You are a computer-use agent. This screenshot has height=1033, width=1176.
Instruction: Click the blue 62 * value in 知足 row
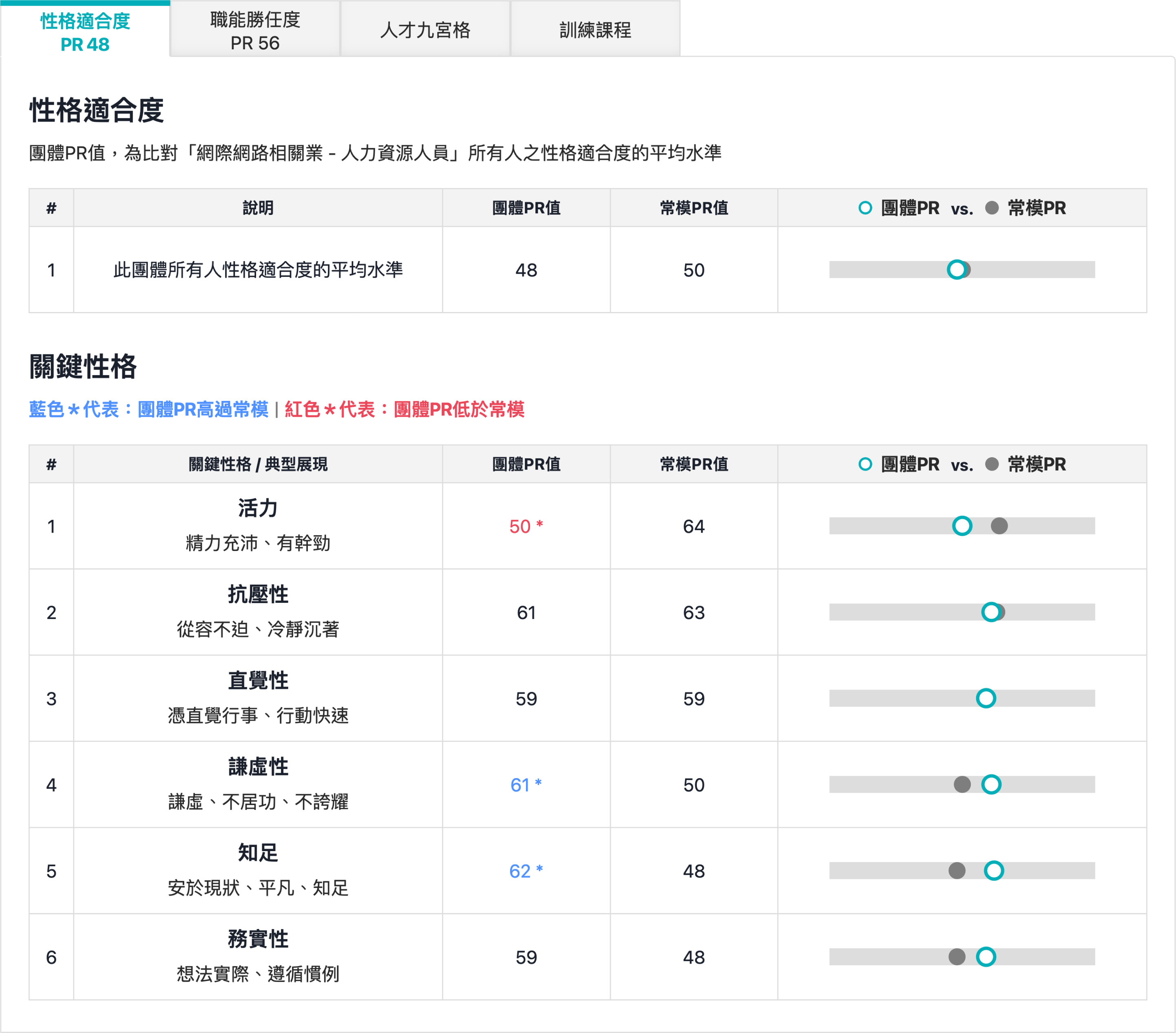tap(526, 871)
